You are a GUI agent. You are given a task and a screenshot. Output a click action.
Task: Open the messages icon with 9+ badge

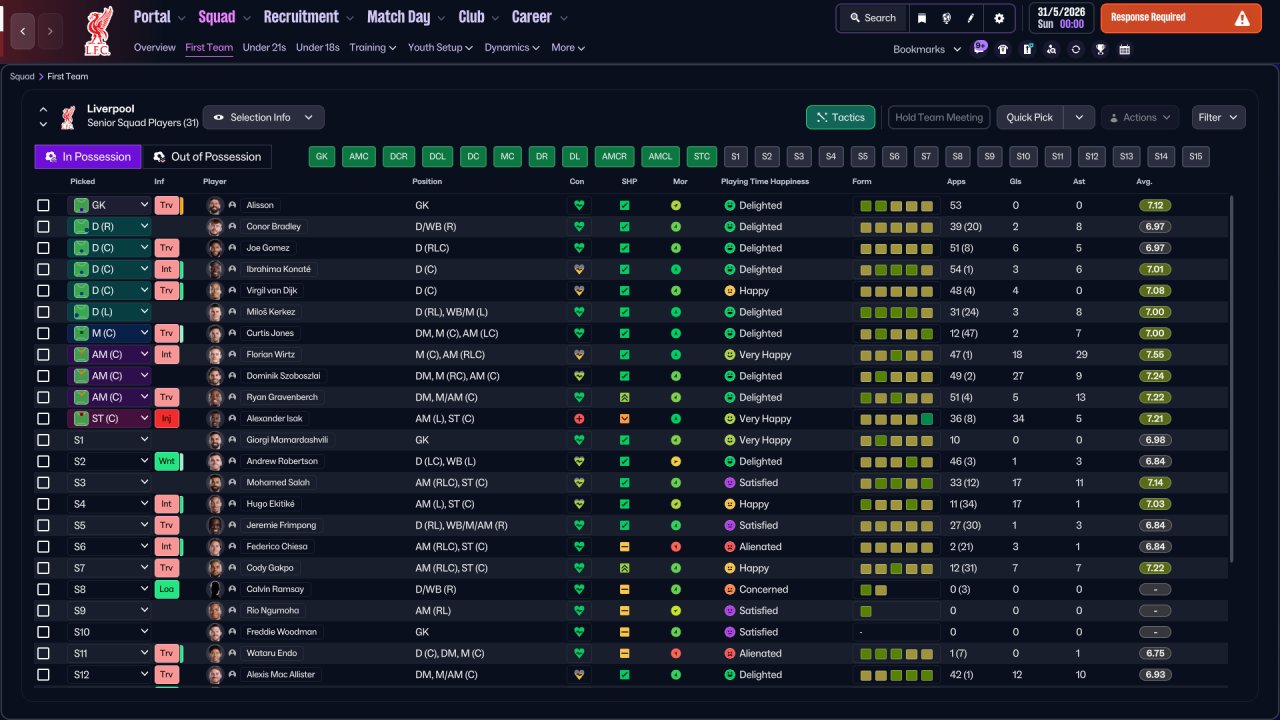click(x=980, y=48)
